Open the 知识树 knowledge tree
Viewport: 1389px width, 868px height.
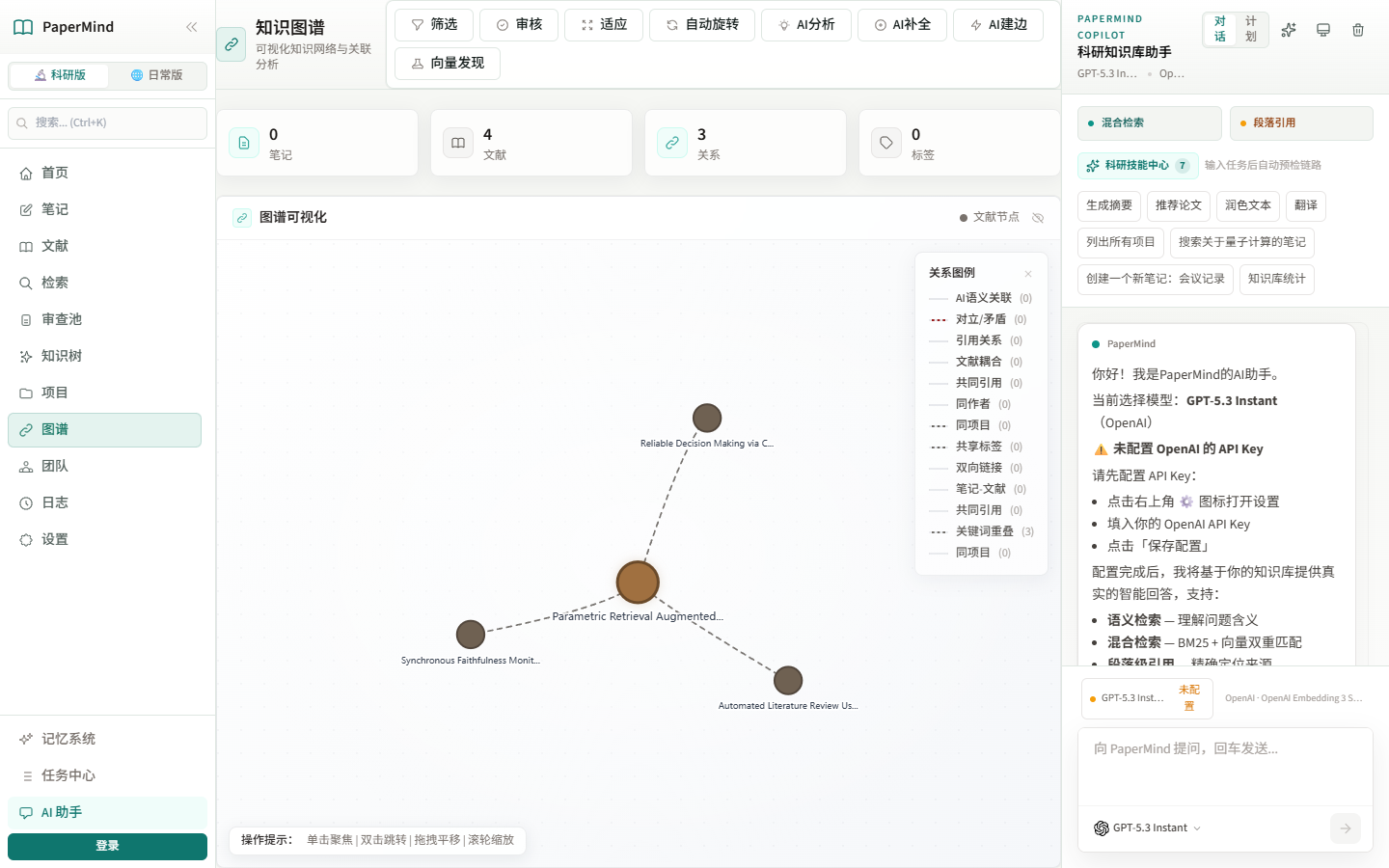point(104,356)
